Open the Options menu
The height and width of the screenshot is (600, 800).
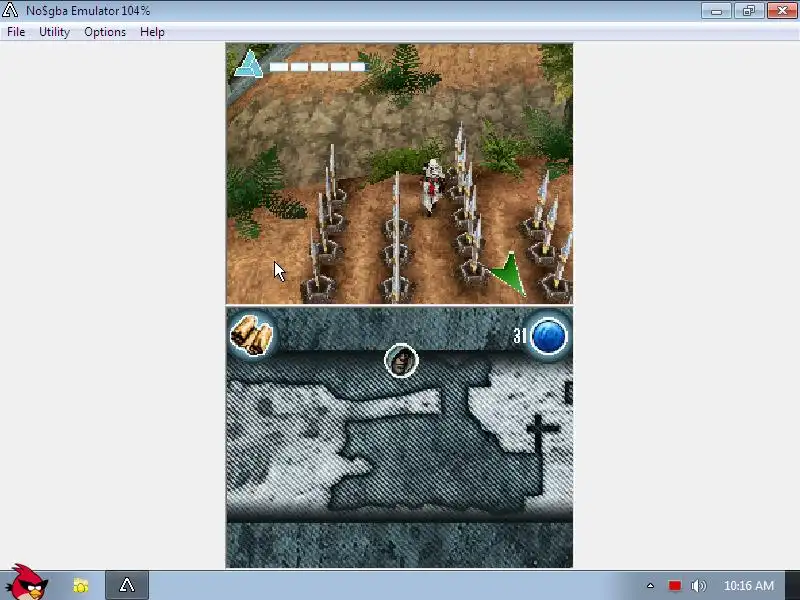click(105, 32)
